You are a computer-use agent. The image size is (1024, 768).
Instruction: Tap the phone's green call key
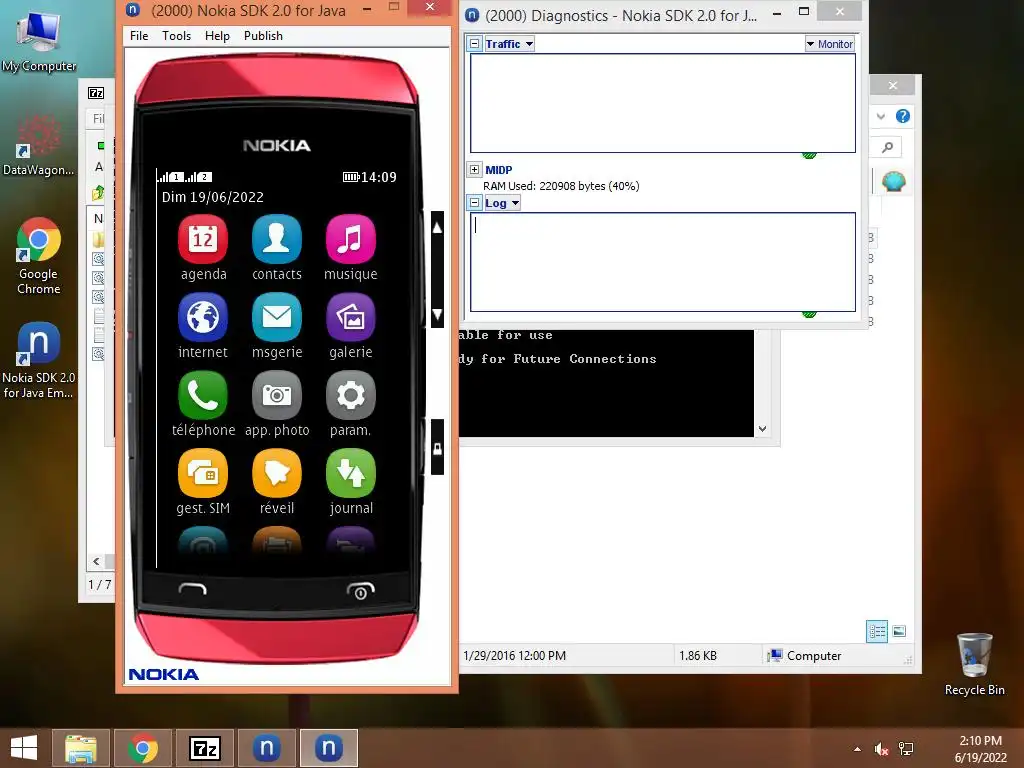[193, 589]
